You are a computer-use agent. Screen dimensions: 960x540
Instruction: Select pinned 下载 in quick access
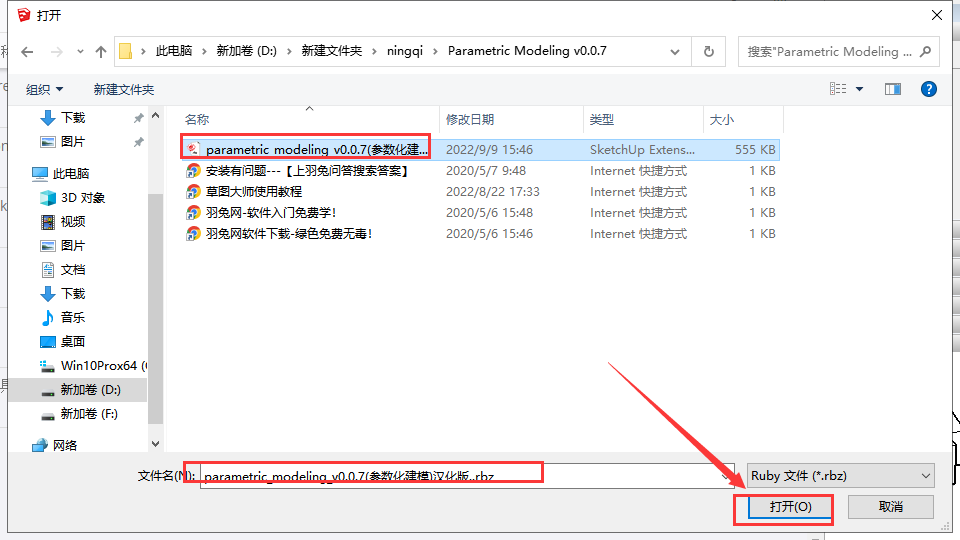coord(73,118)
